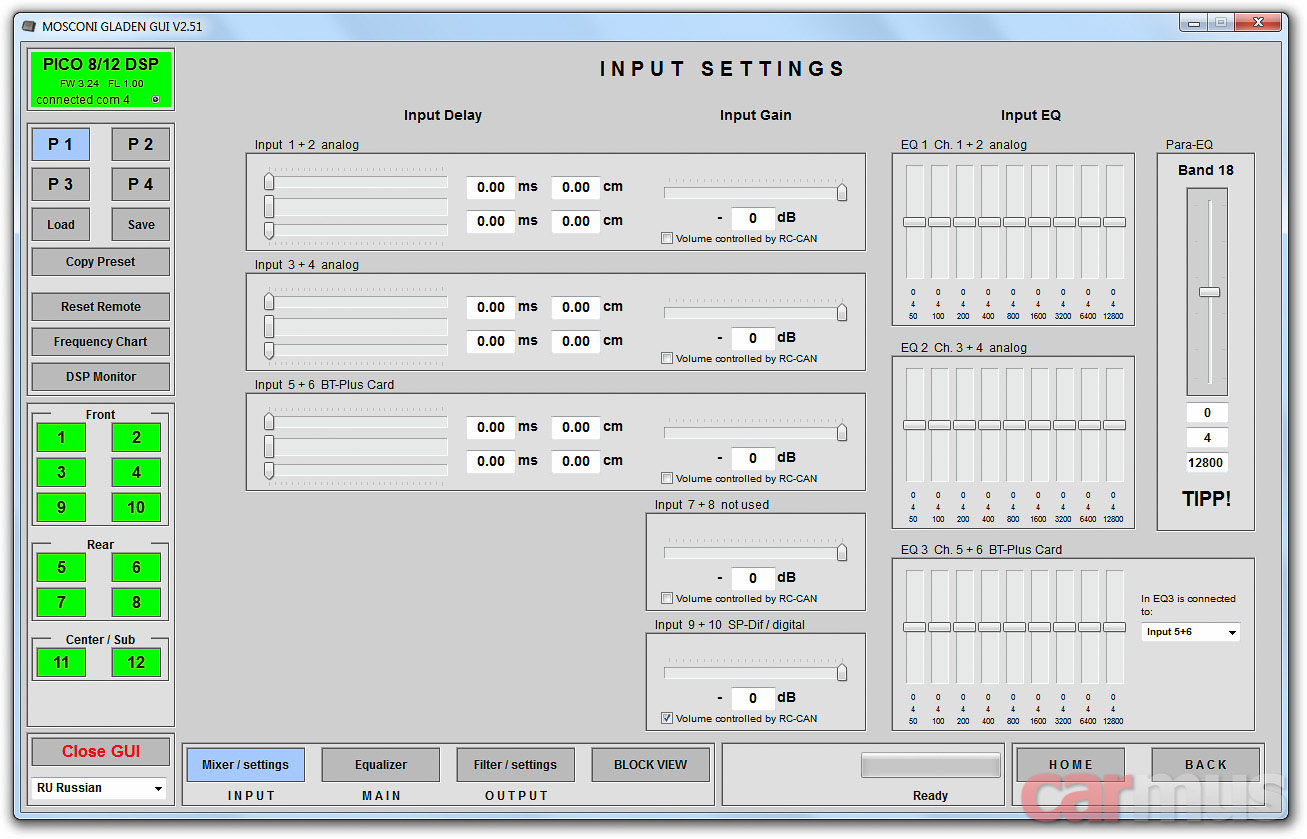Click the Copy Preset button

101,262
